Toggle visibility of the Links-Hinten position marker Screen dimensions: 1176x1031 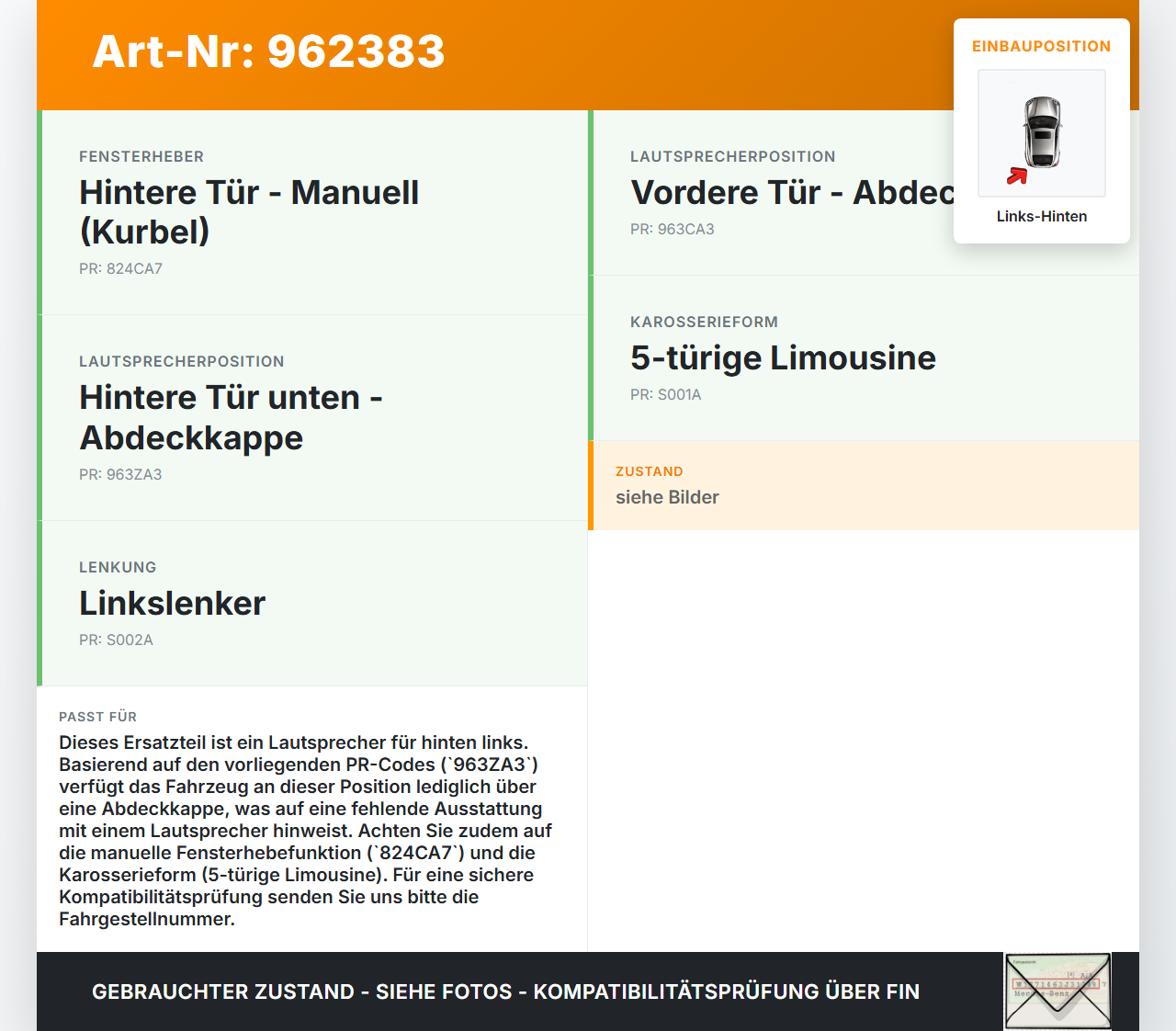pyautogui.click(x=1042, y=216)
